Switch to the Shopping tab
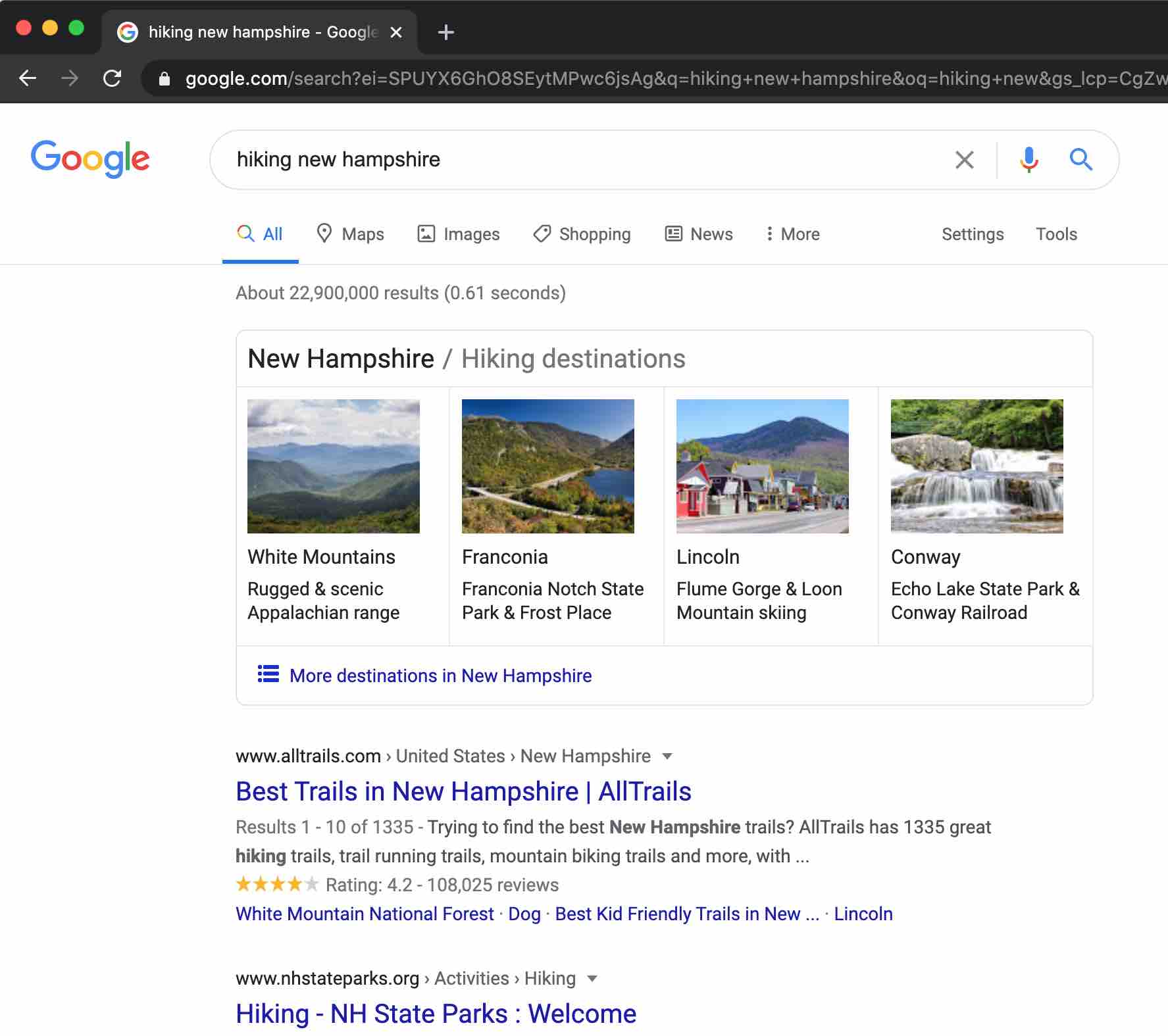Screen dimensions: 1168x1036 [582, 234]
